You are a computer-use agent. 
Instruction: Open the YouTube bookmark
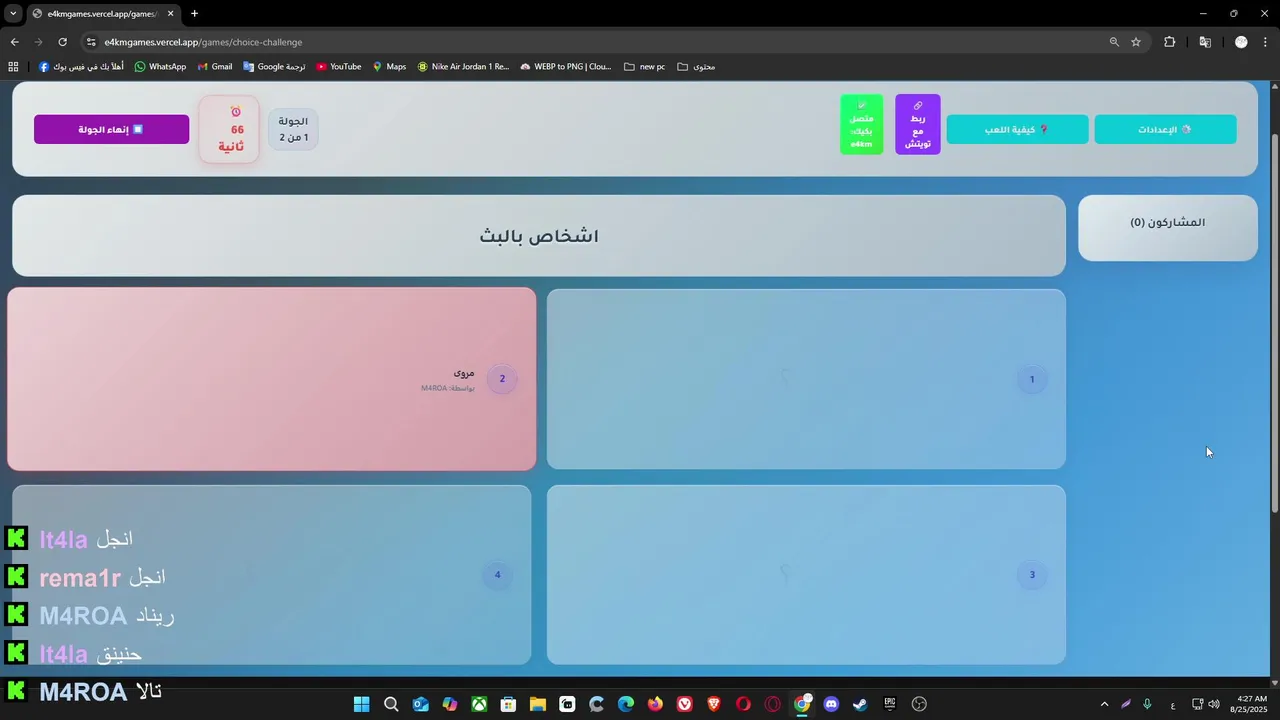[339, 67]
